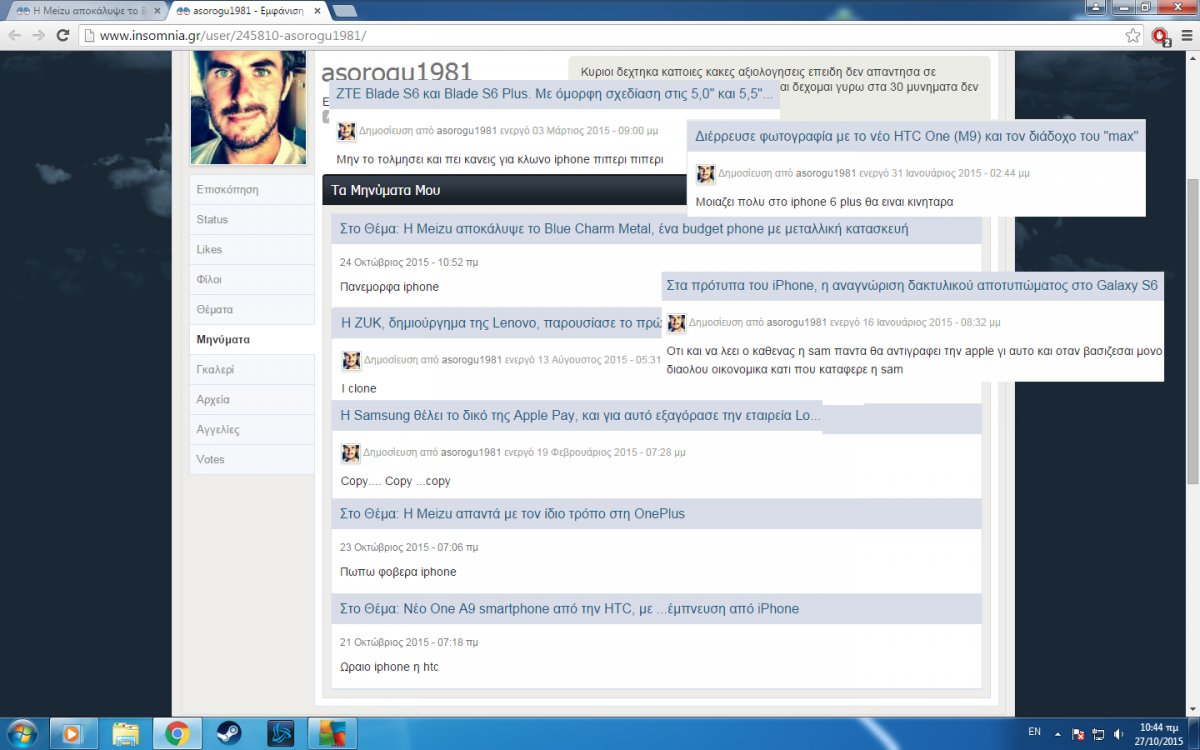This screenshot has width=1200, height=750.
Task: Click asorogu1981 author link dated 31 Ιανουάριος 2015
Action: point(826,173)
